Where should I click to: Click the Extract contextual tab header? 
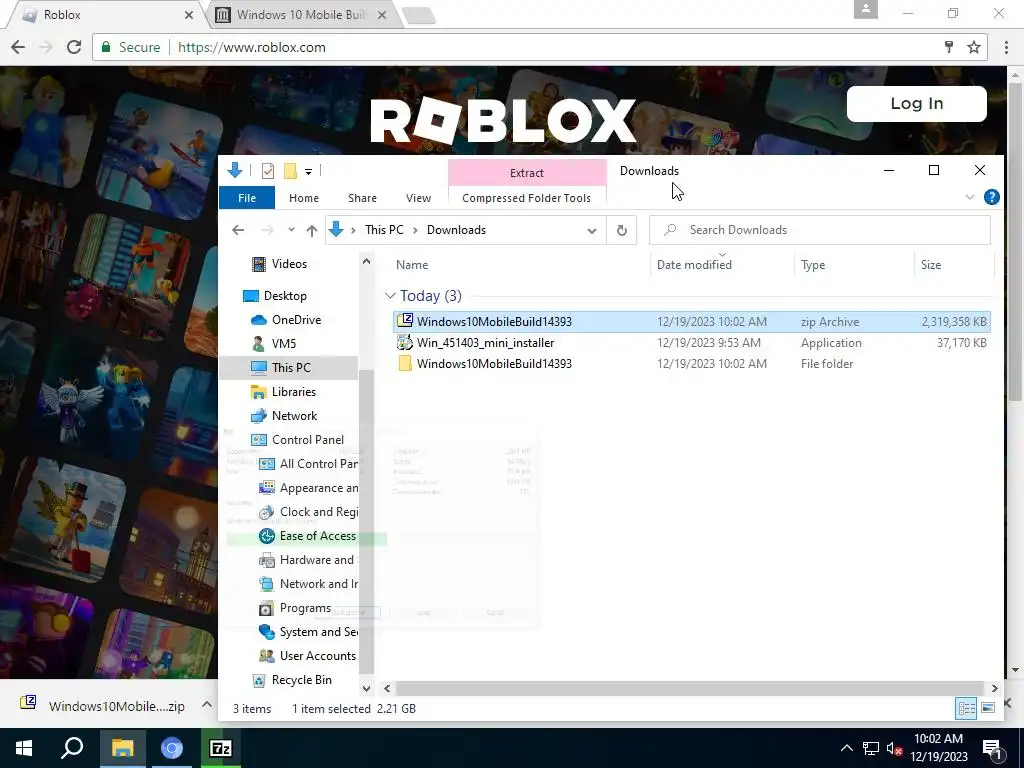[x=527, y=172]
